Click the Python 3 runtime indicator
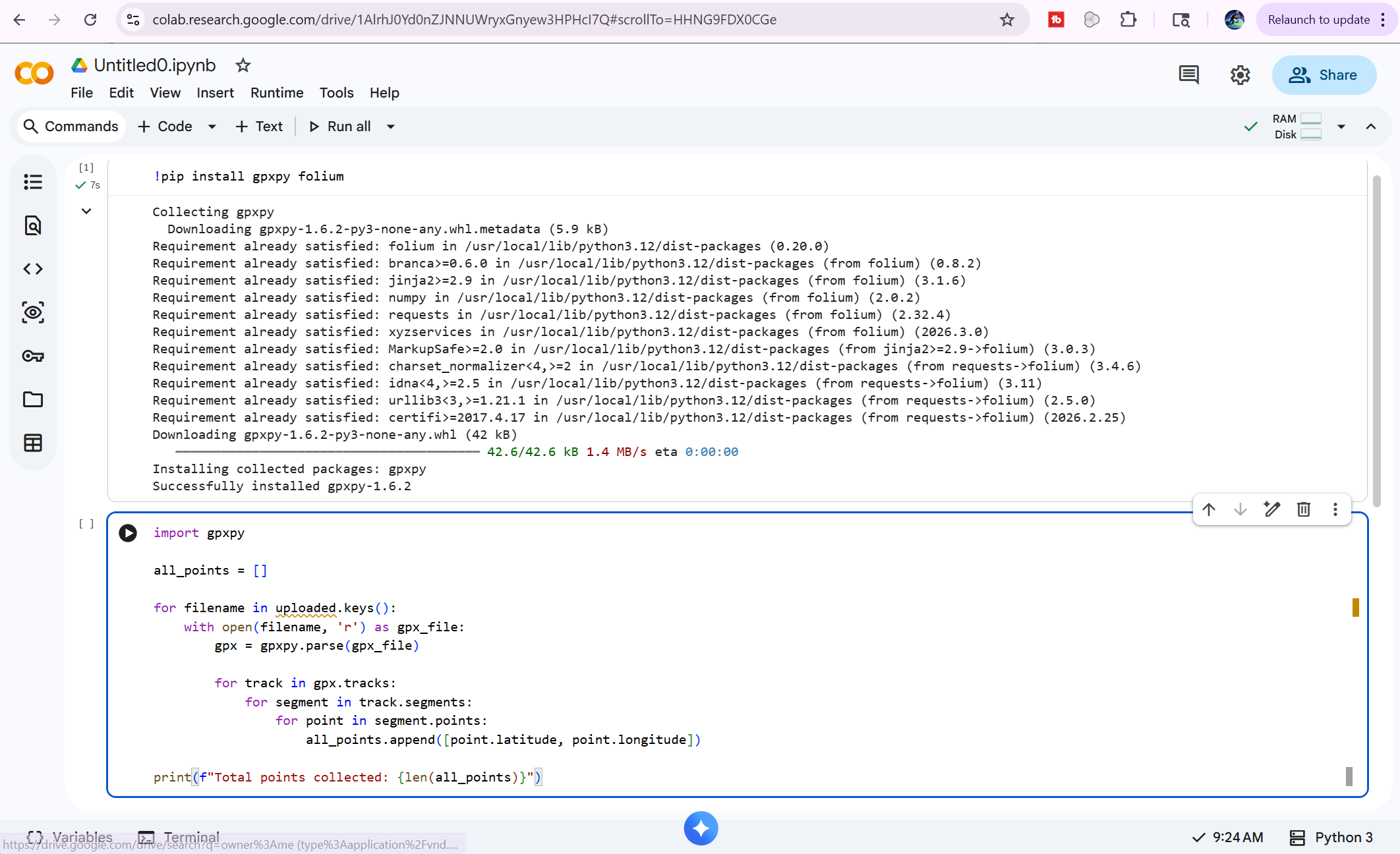 point(1331,837)
